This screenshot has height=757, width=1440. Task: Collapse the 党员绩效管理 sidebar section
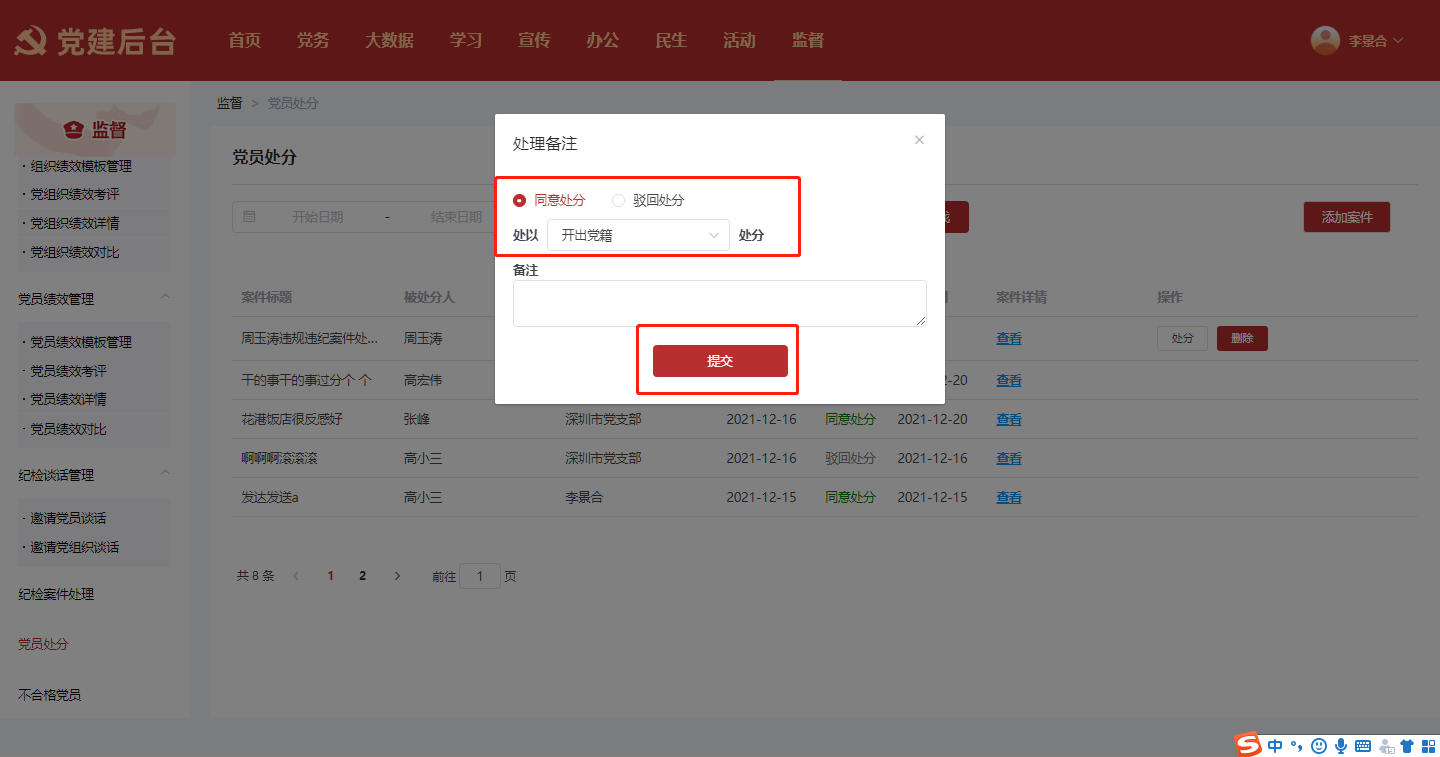click(165, 297)
